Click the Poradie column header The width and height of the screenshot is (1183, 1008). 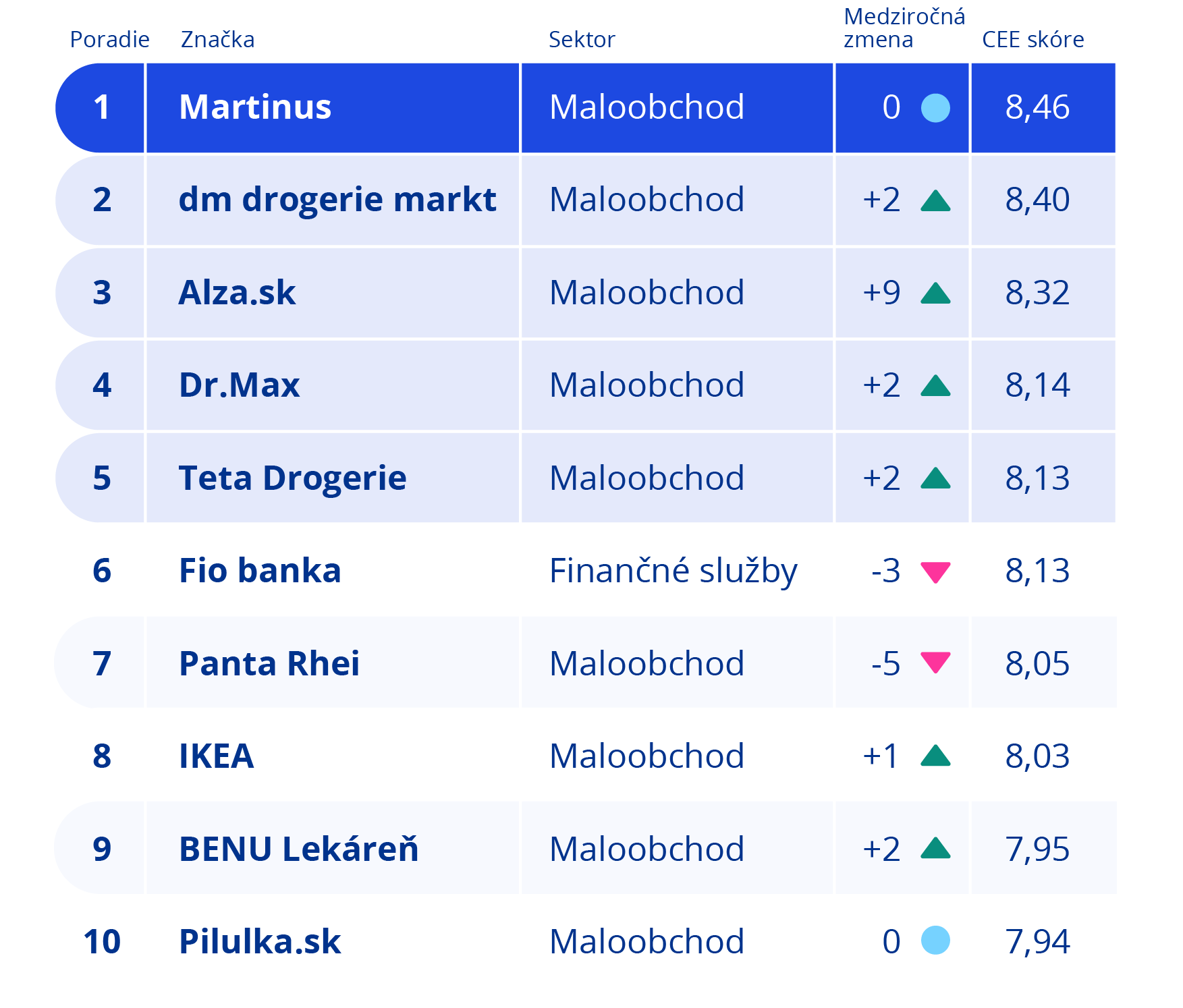coord(109,40)
